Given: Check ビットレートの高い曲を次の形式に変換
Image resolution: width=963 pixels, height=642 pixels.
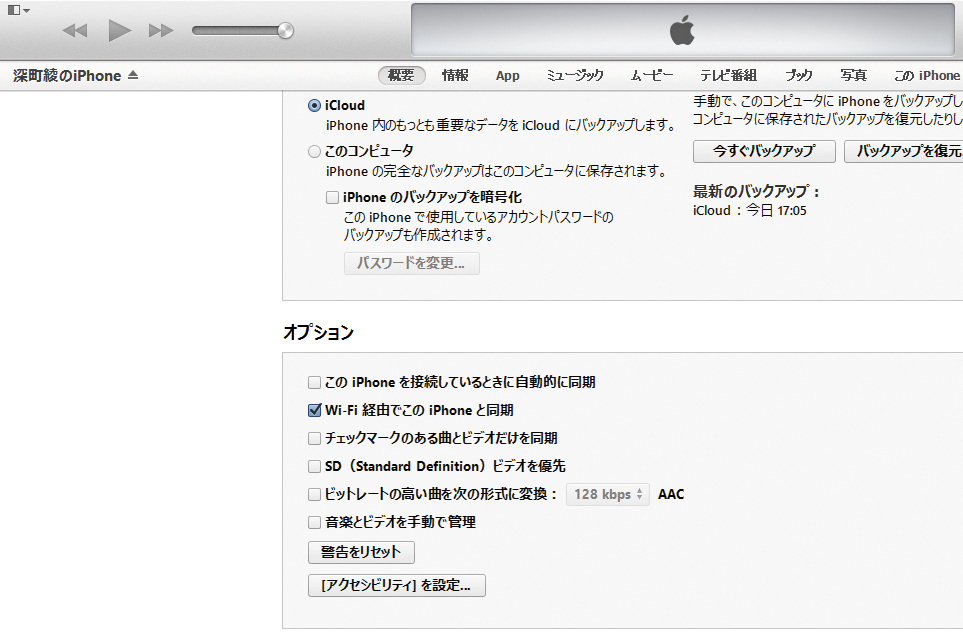Looking at the screenshot, I should 314,494.
